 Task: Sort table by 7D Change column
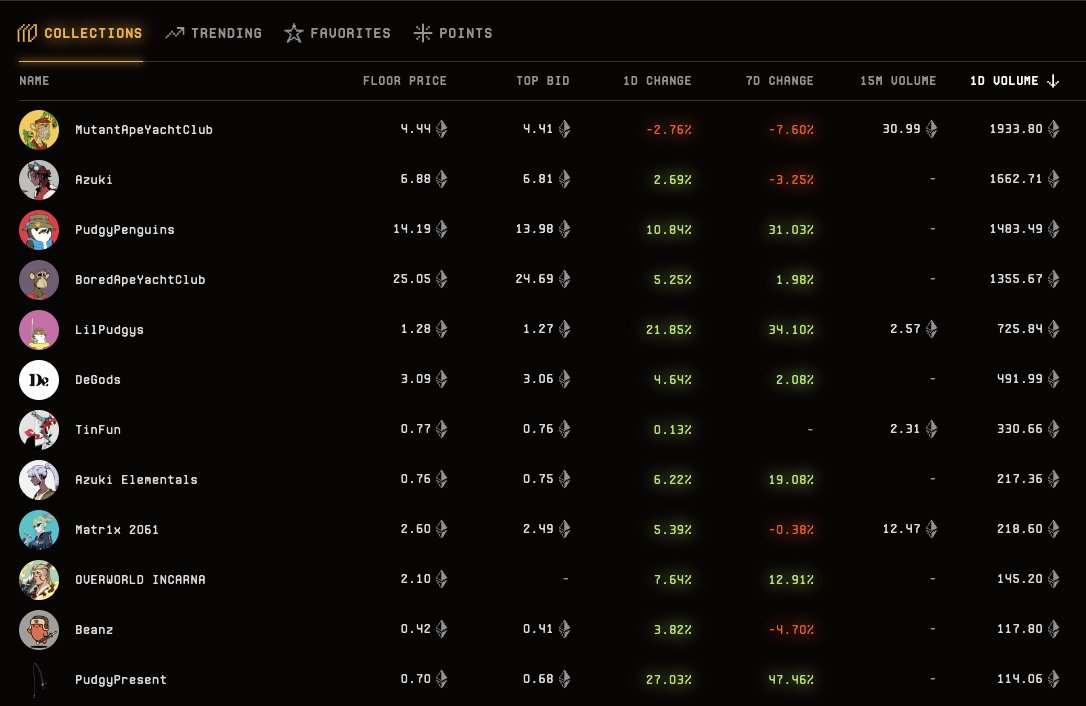[x=779, y=81]
